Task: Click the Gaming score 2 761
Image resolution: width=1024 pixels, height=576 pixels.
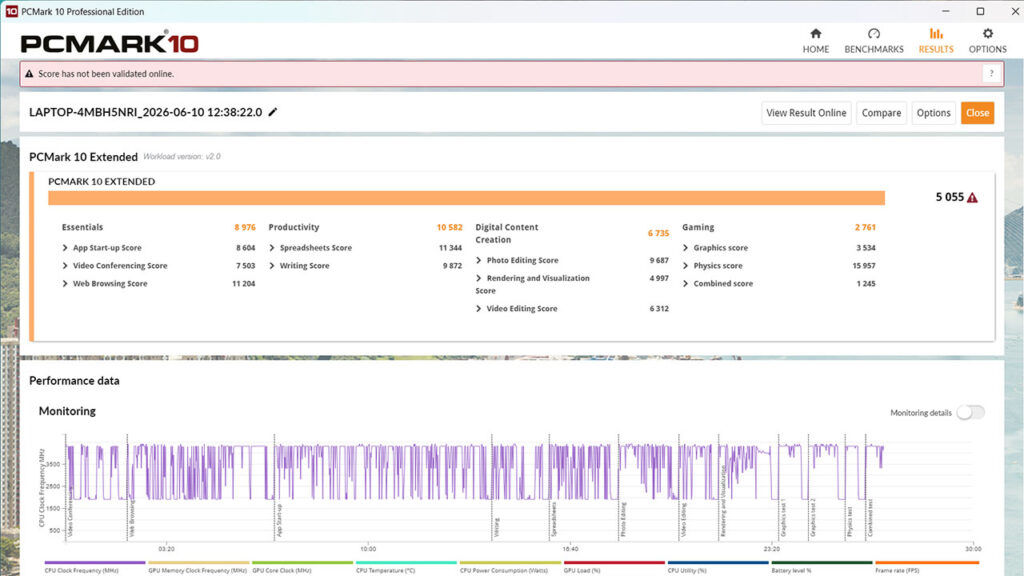Action: (x=865, y=227)
